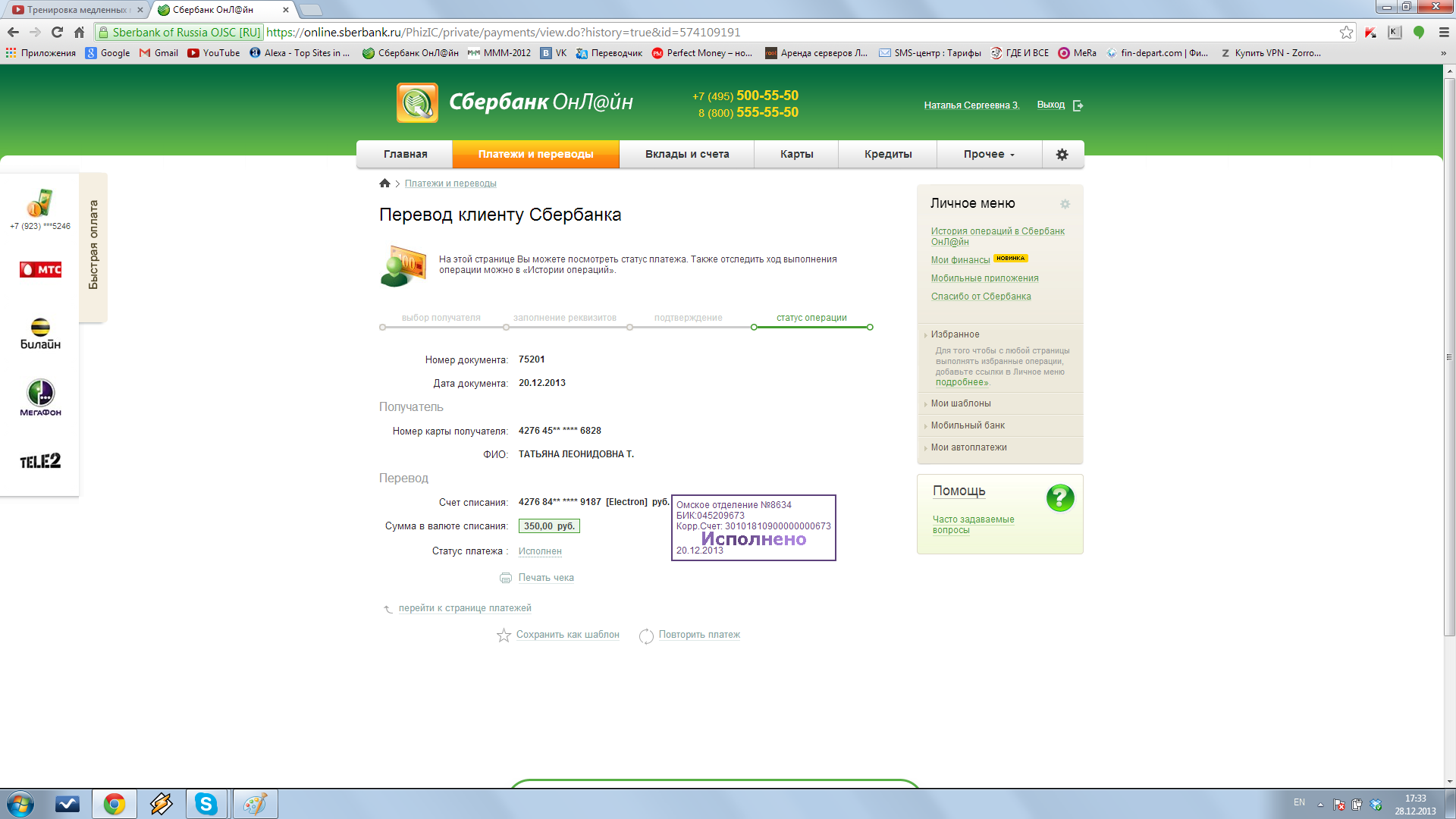1456x819 pixels.
Task: Click the Sberbank logo home button
Action: 416,103
